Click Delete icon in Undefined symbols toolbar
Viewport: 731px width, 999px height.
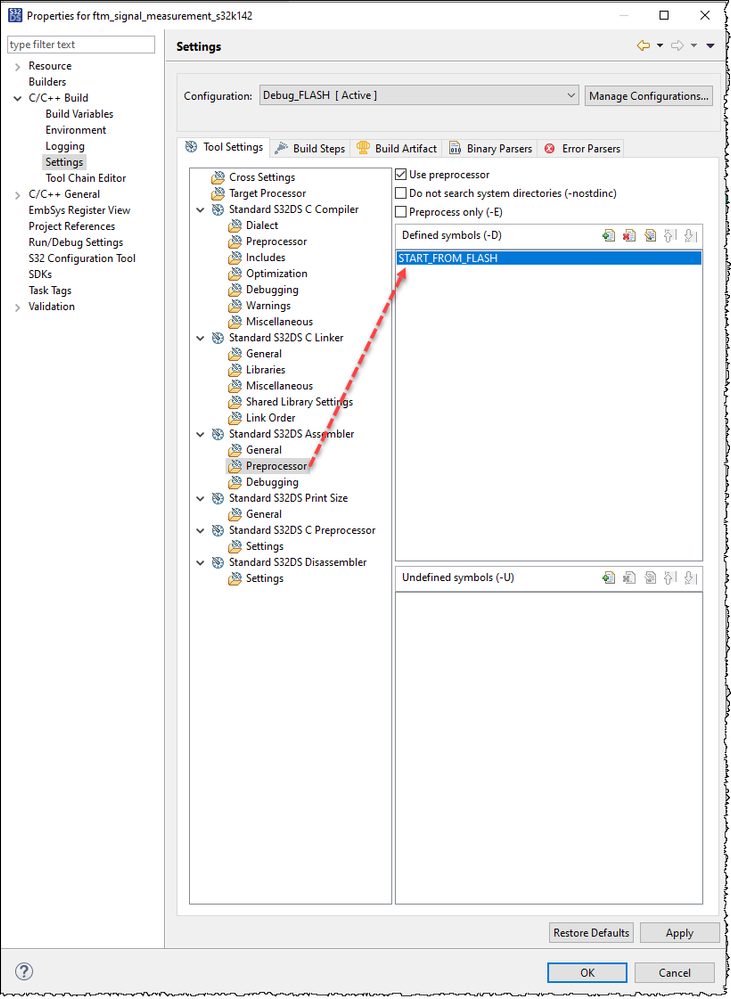pyautogui.click(x=629, y=578)
